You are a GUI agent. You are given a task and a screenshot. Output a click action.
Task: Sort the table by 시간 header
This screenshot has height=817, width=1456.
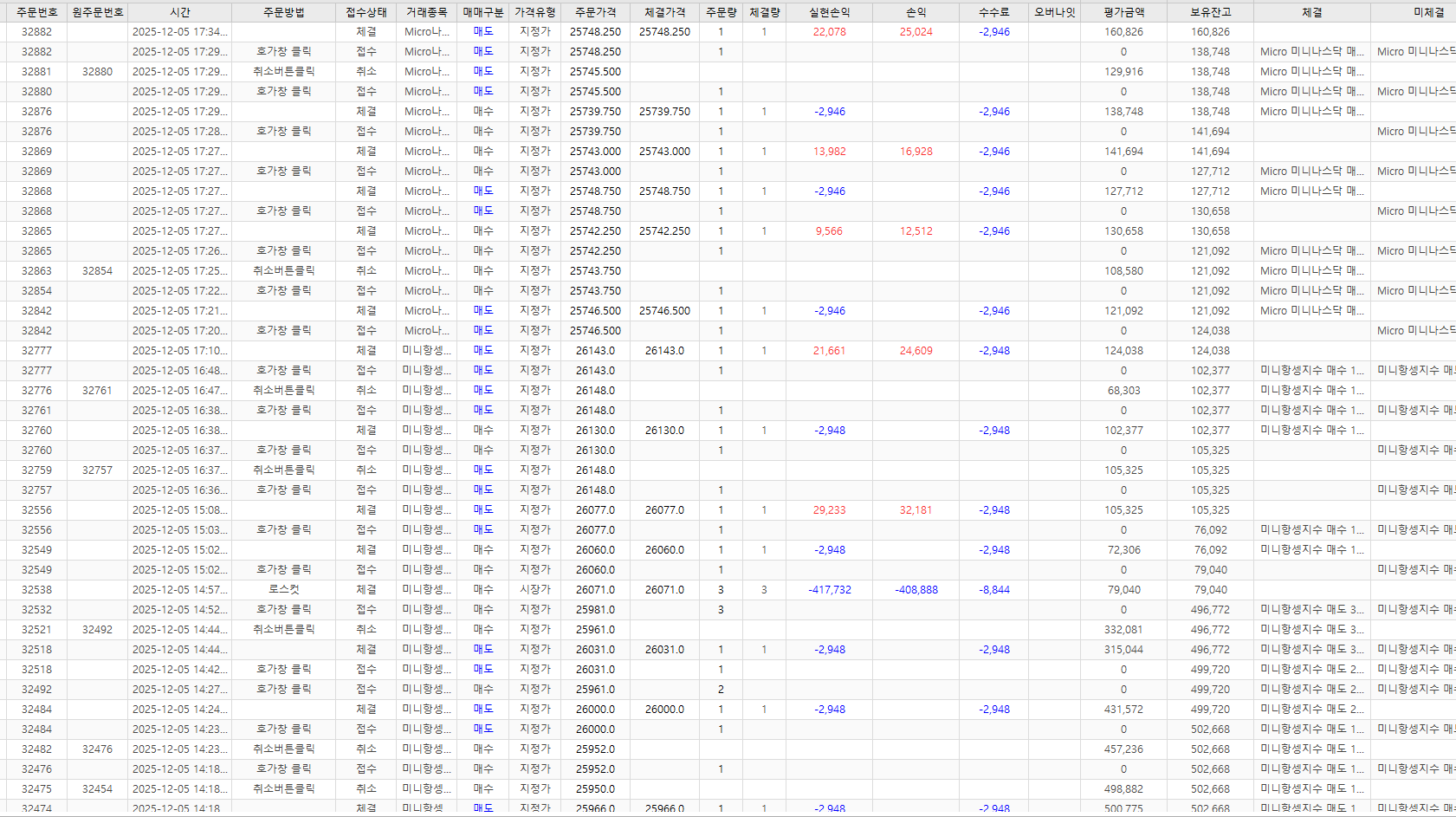pos(179,12)
